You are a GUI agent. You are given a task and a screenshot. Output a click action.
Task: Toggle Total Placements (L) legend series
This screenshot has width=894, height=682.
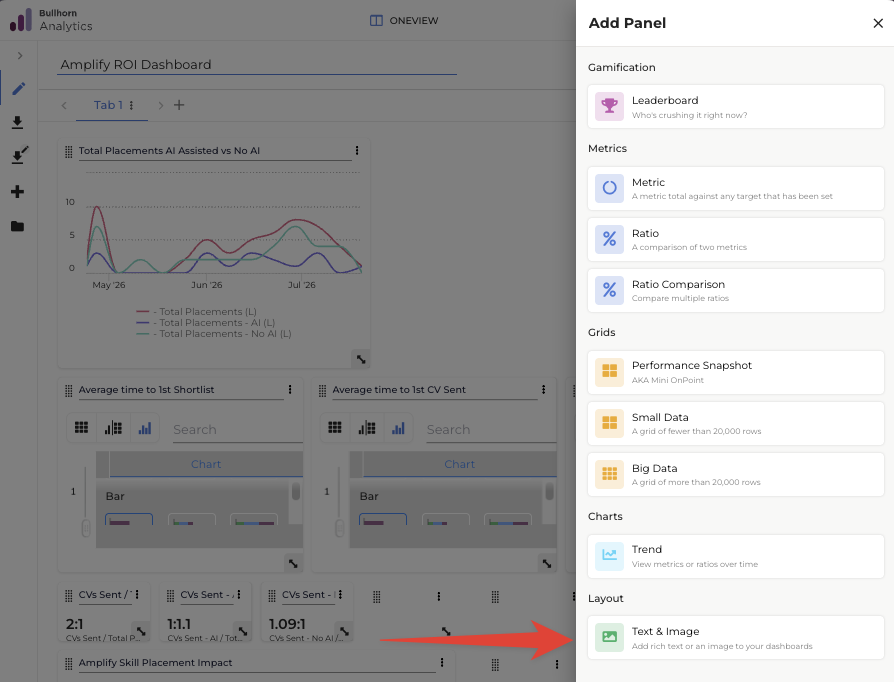click(x=197, y=311)
